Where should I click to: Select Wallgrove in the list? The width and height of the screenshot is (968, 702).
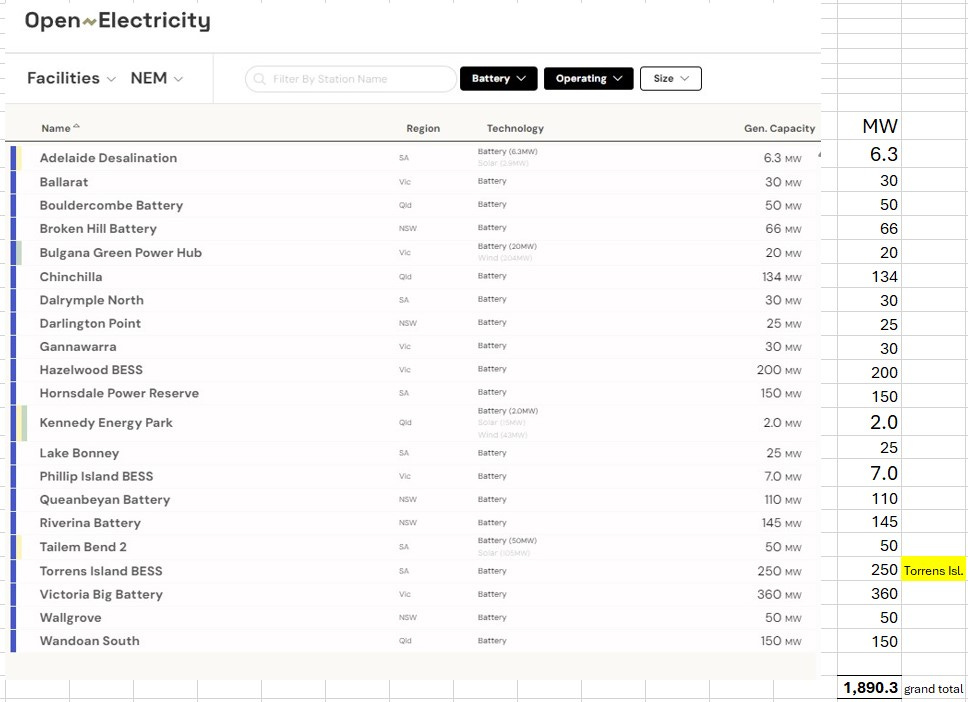click(70, 618)
